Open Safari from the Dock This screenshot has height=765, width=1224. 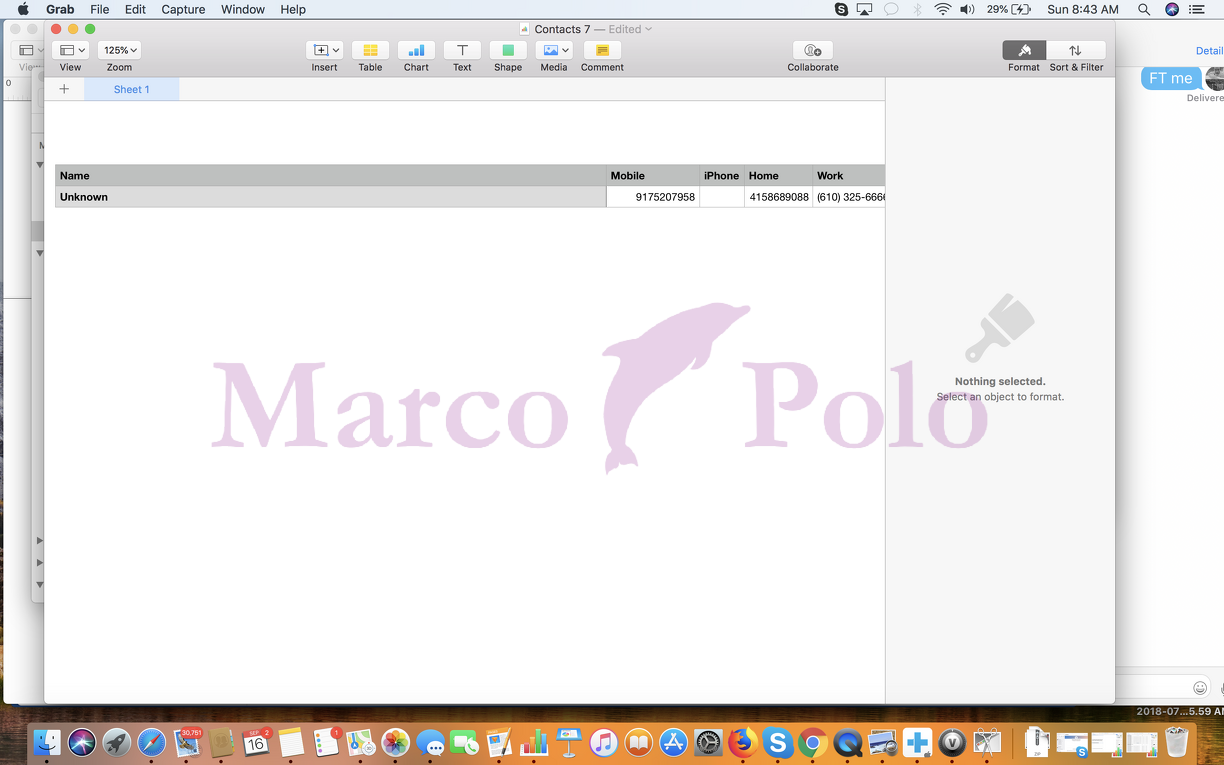point(151,742)
